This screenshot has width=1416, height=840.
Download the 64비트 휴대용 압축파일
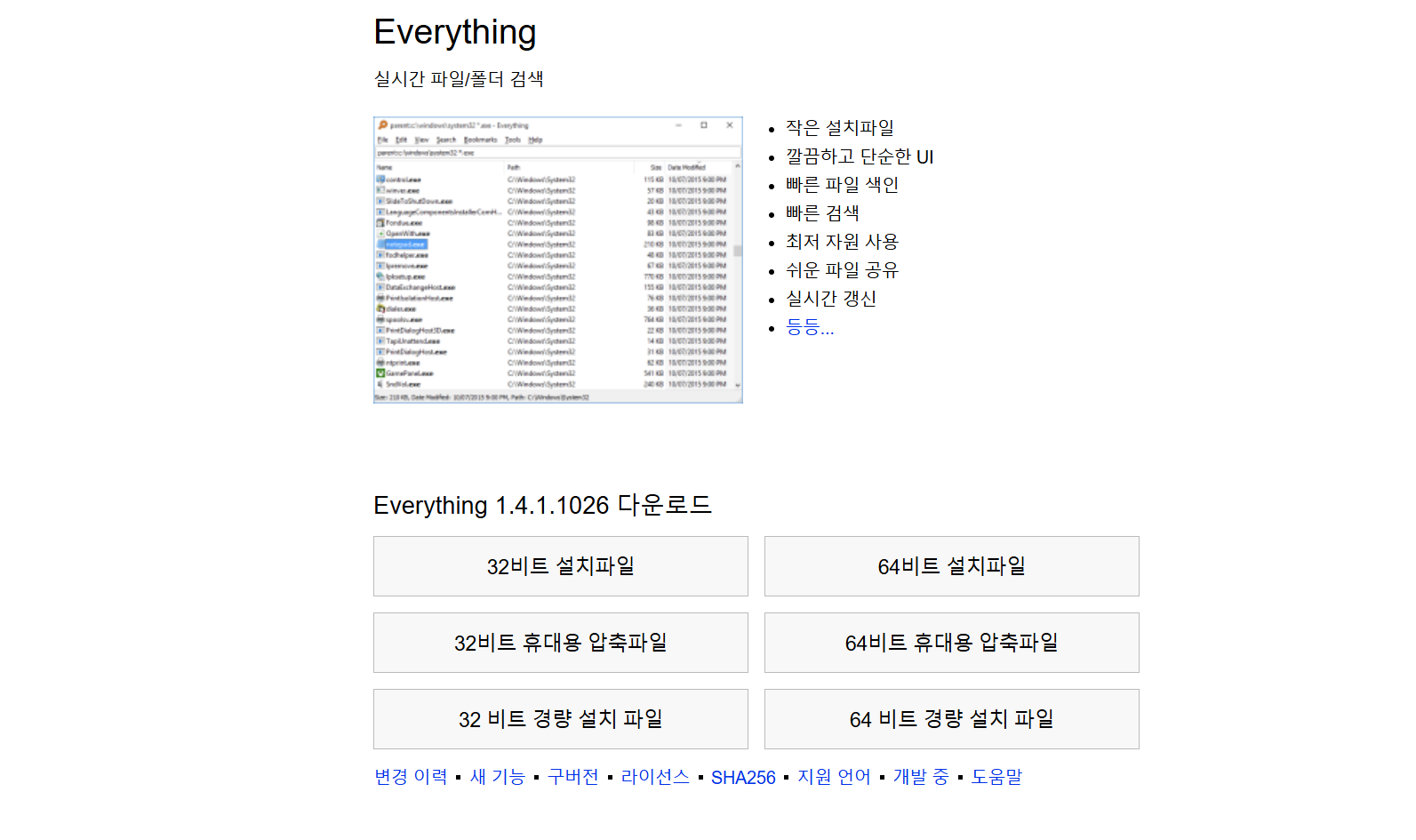951,643
